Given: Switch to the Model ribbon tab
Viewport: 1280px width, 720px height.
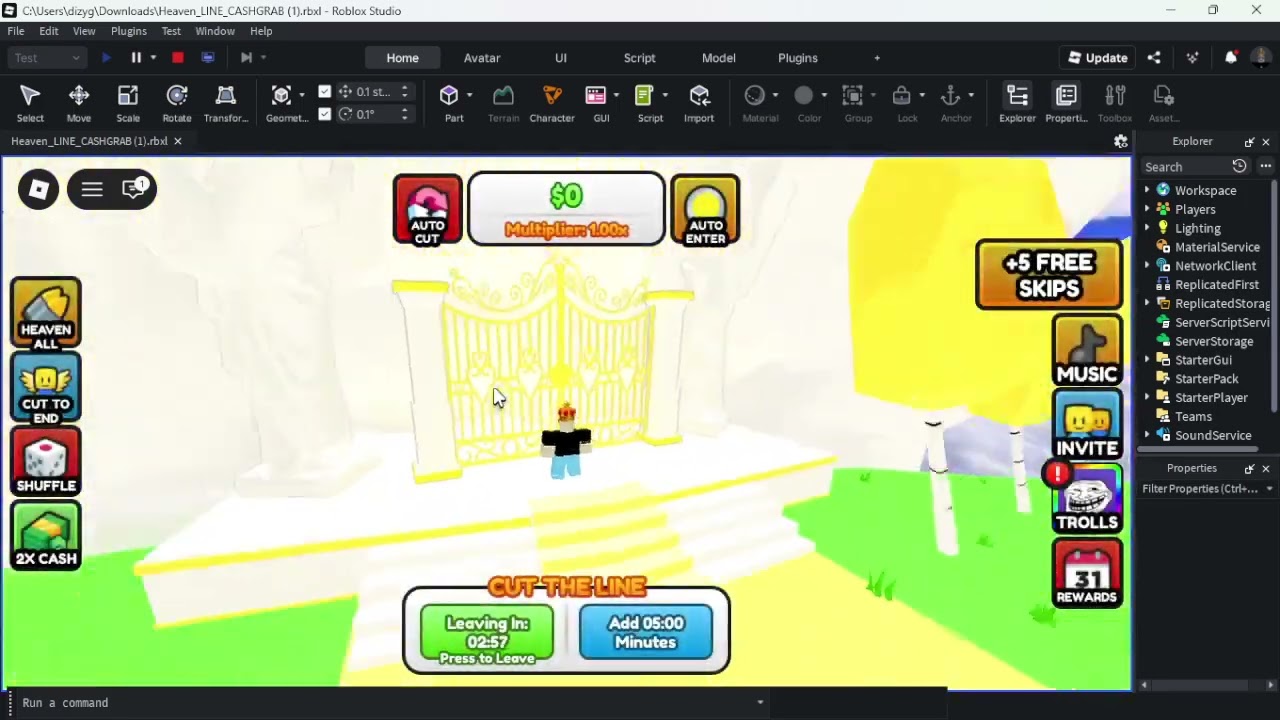Looking at the screenshot, I should [x=719, y=58].
